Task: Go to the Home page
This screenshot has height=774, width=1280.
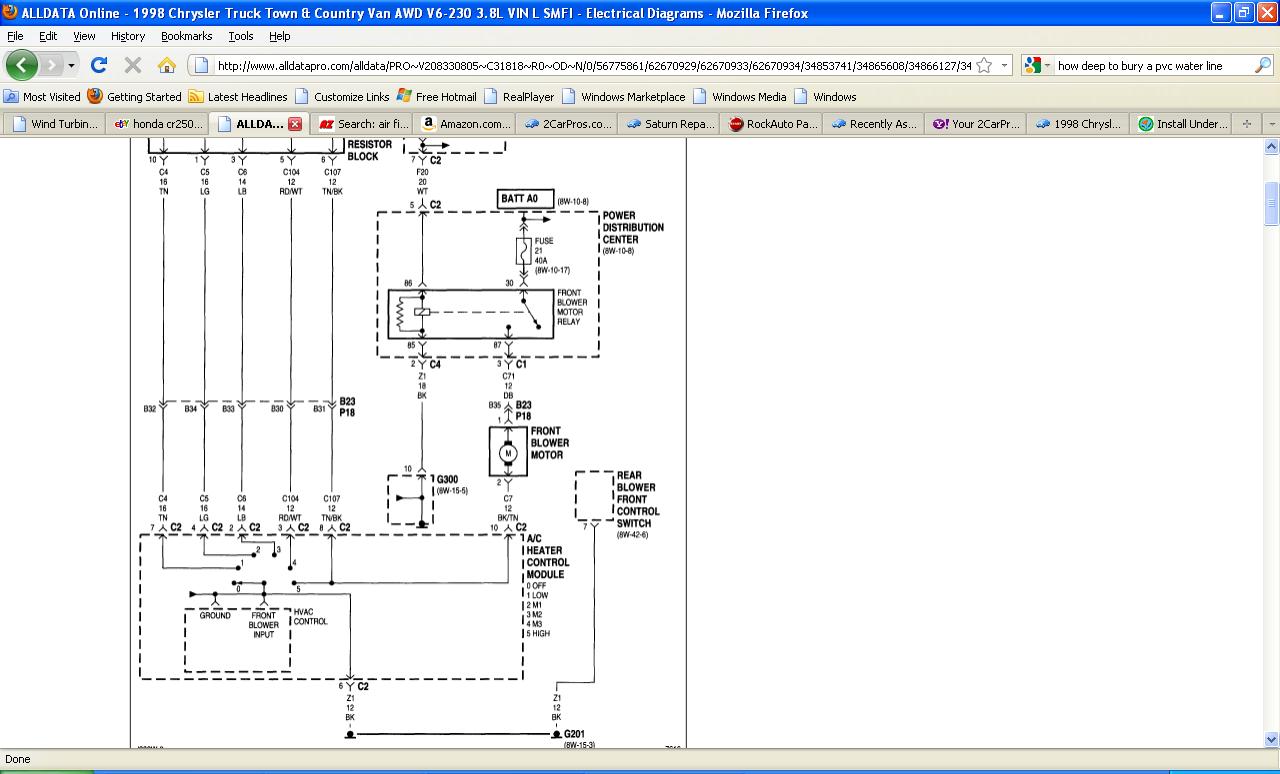Action: click(167, 65)
